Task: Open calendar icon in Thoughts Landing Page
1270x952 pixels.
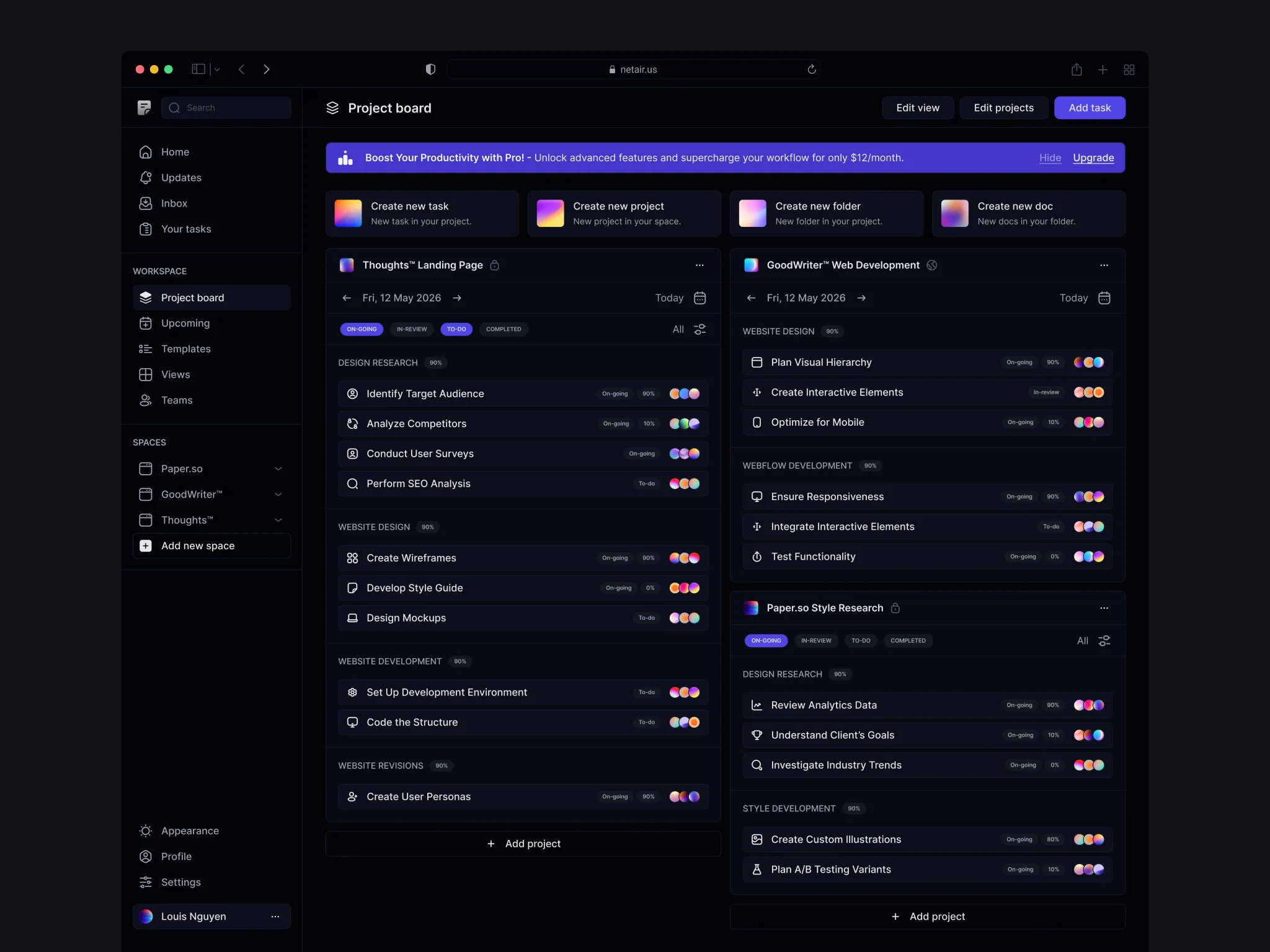Action: (700, 298)
